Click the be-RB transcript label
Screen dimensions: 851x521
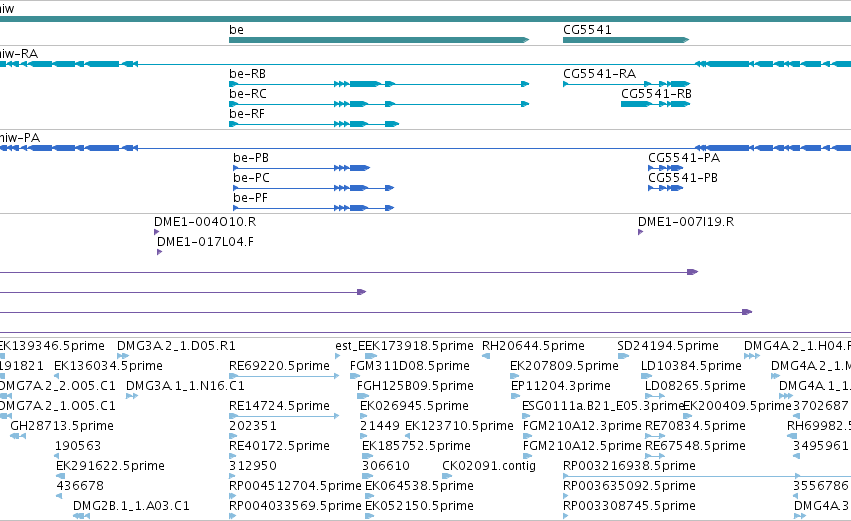coord(247,74)
